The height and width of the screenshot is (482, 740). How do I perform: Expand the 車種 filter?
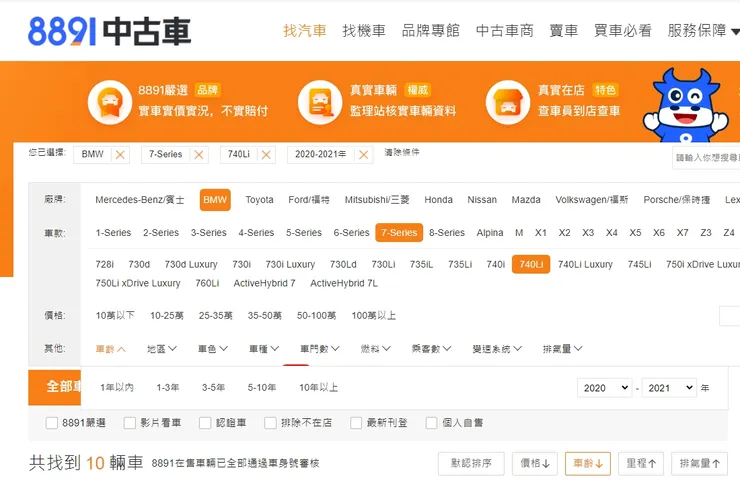264,349
